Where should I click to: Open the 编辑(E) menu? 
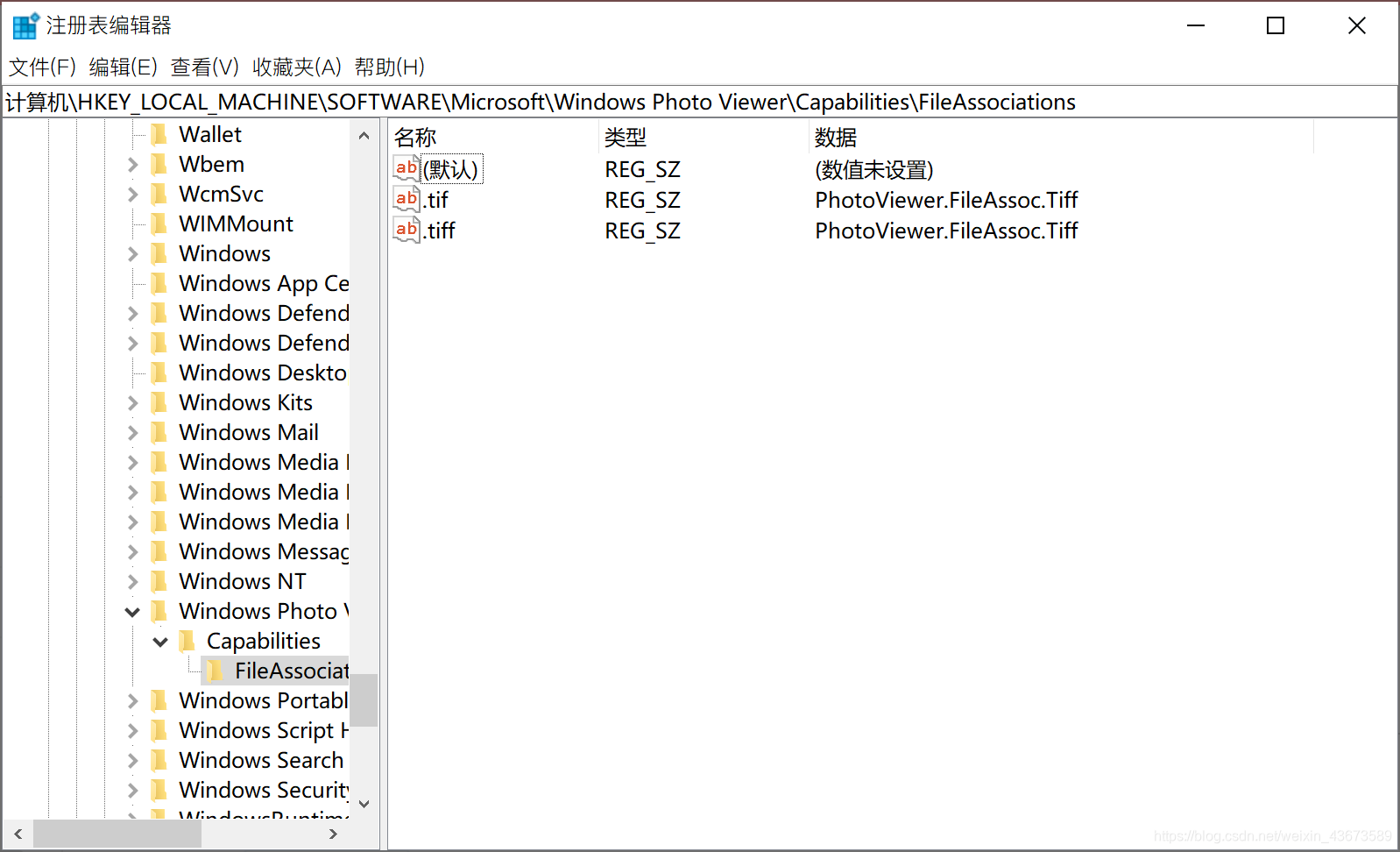[124, 67]
